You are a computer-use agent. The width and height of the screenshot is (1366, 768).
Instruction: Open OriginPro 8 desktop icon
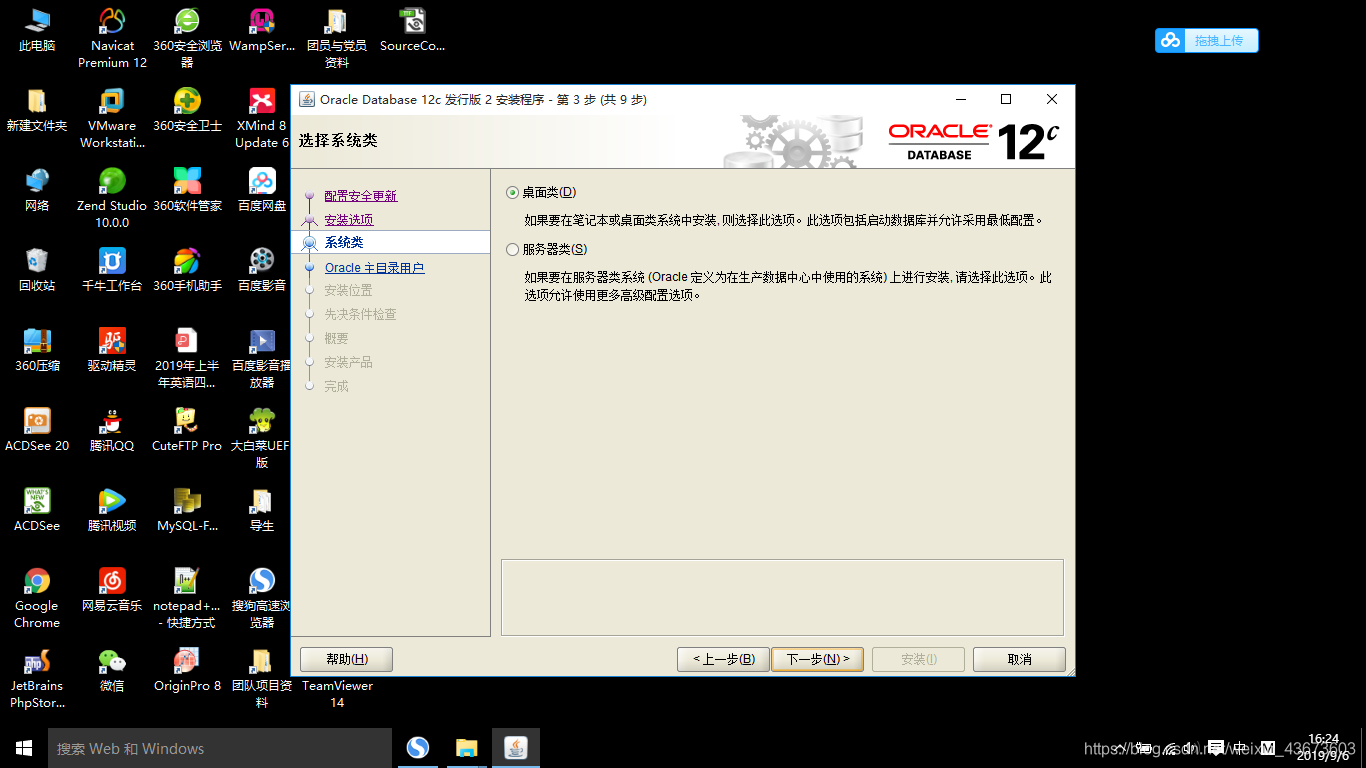point(187,671)
